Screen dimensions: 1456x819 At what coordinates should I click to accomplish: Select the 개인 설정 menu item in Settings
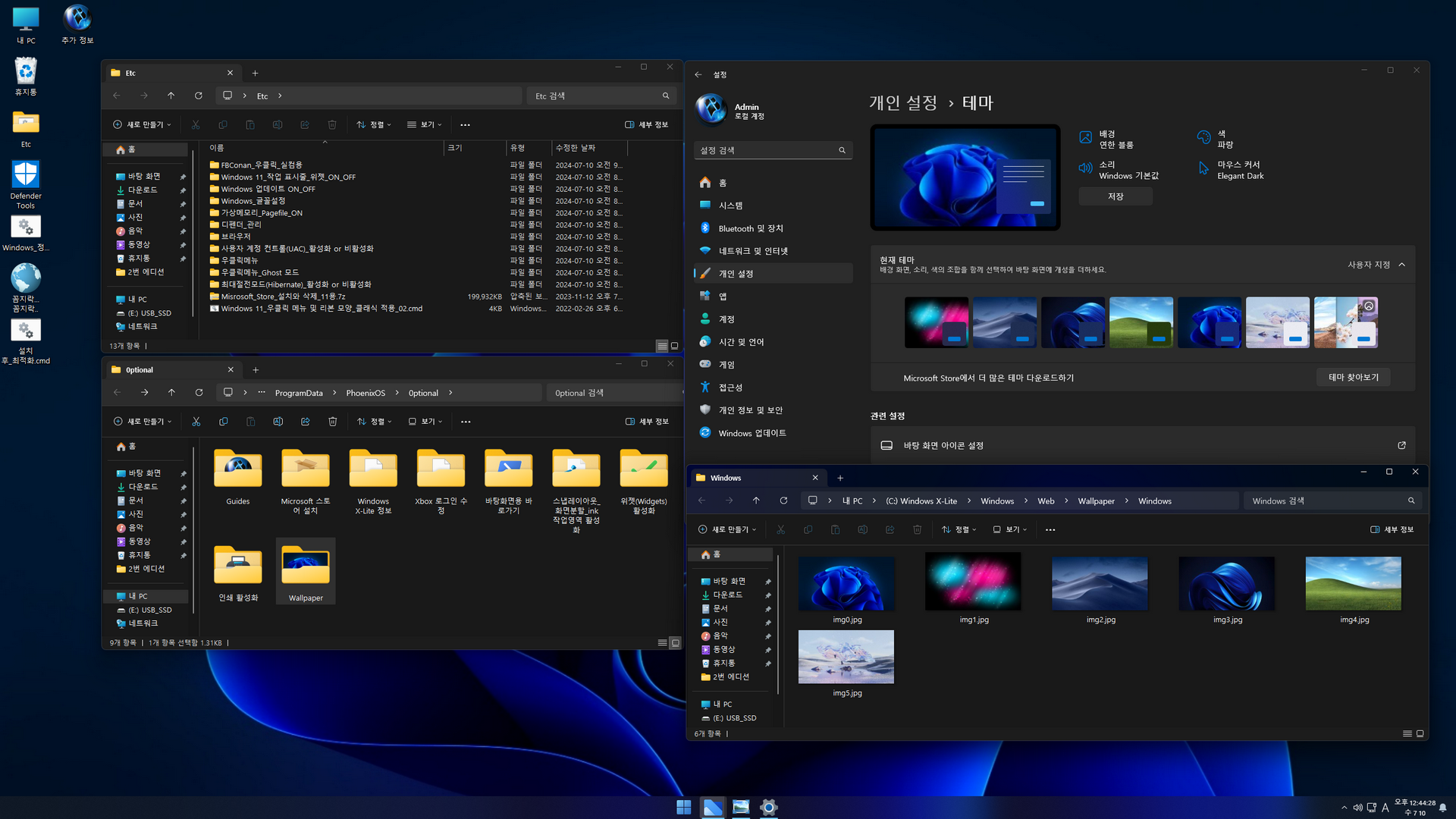point(736,274)
